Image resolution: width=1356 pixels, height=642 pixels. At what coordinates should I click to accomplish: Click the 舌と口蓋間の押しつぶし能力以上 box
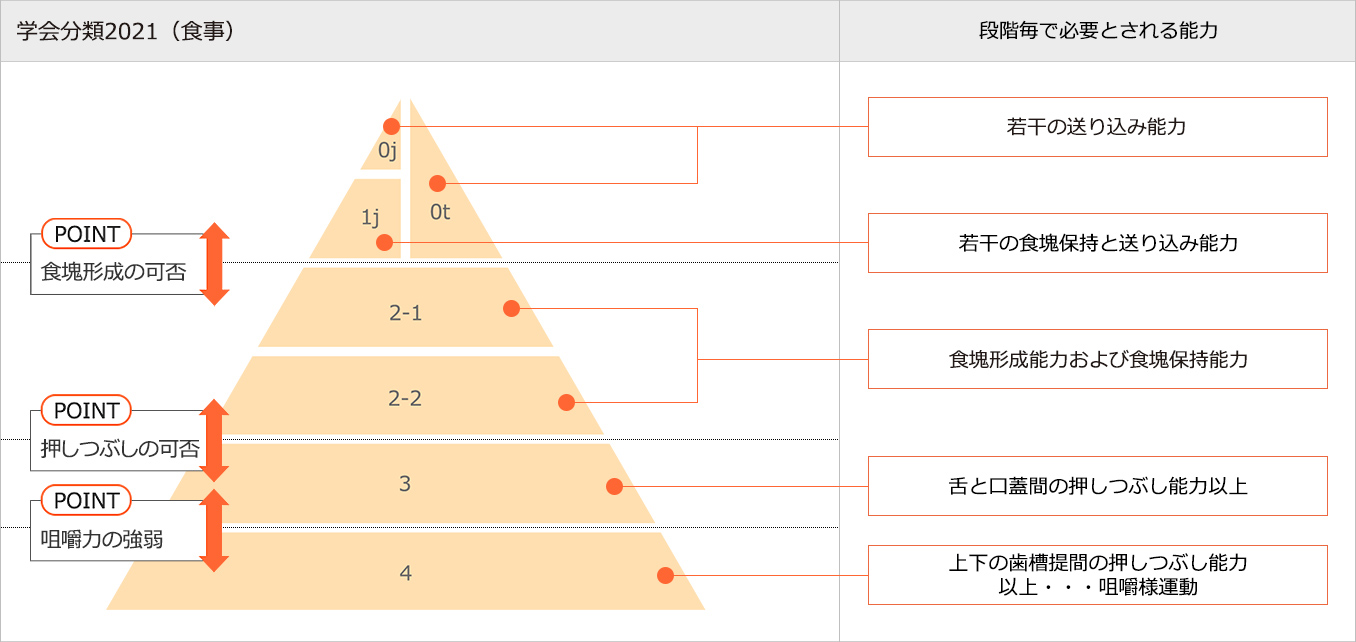1097,486
